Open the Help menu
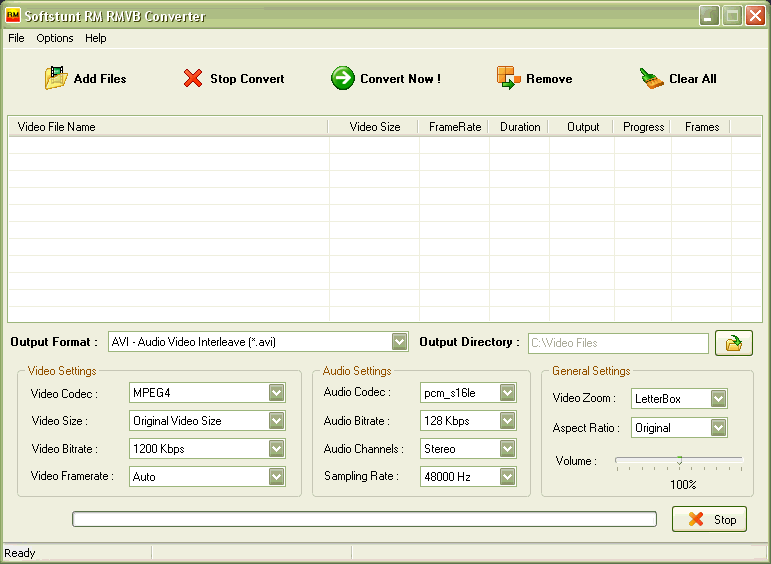 pos(95,38)
